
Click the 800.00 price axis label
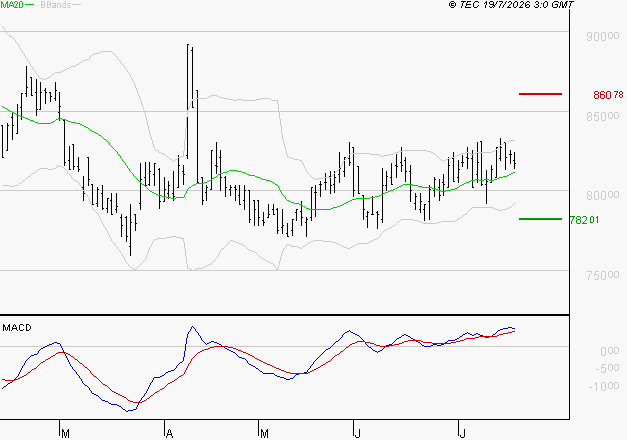click(x=603, y=196)
